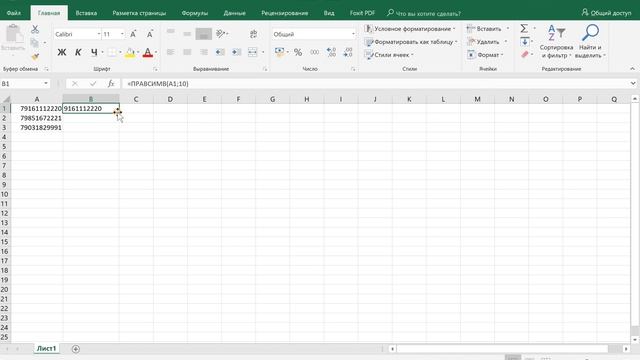640x360 pixels.
Task: Click the Paste clipboard icon
Action: (x=13, y=33)
